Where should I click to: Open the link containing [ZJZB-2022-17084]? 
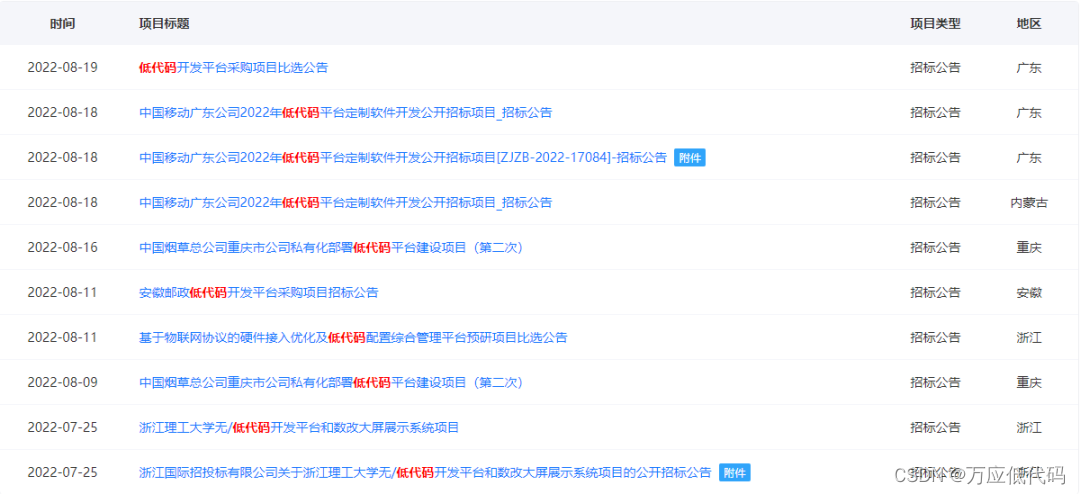click(x=402, y=158)
